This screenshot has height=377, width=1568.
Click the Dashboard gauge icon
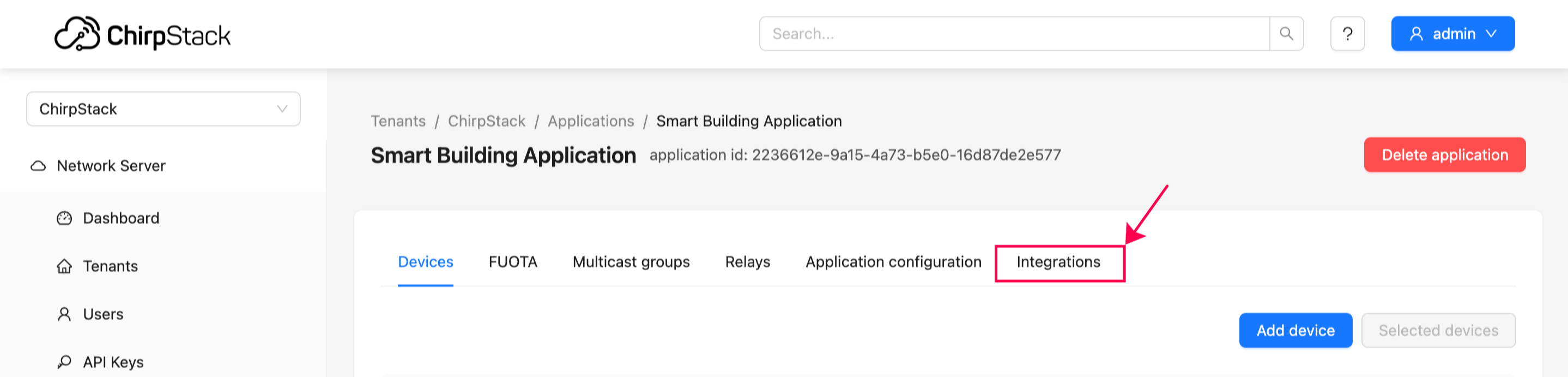[64, 218]
